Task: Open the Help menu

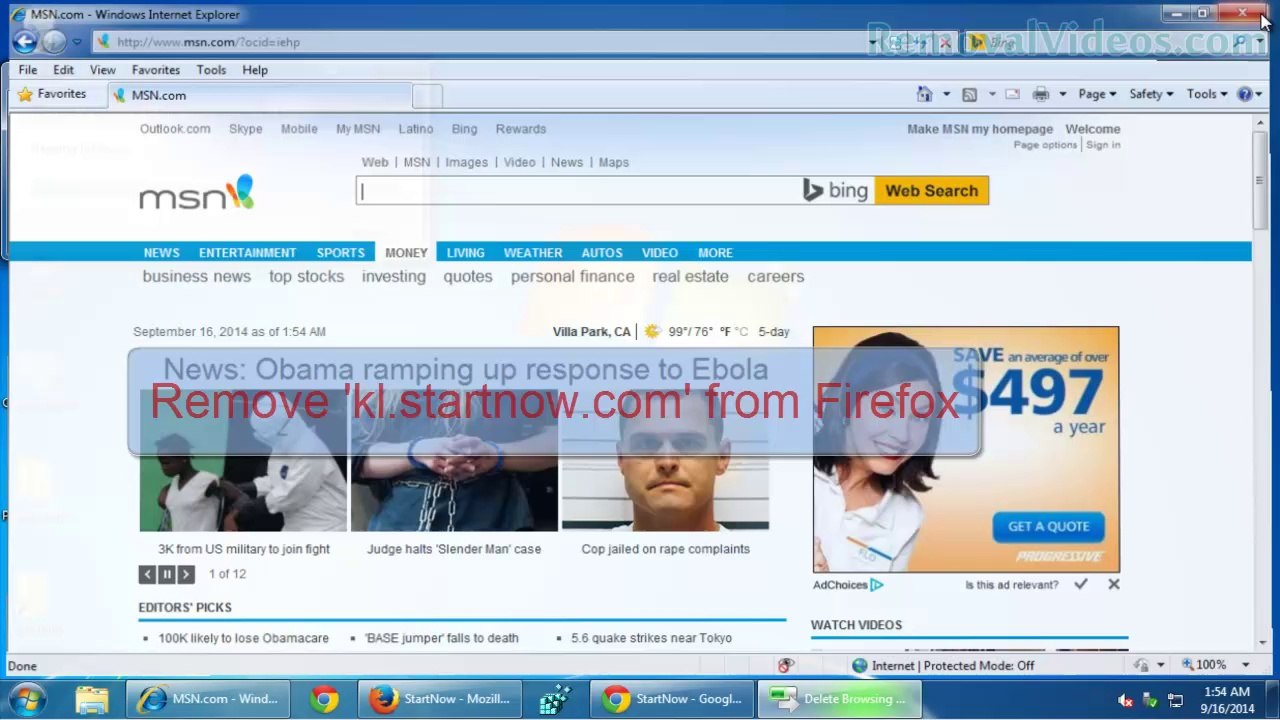Action: pos(255,70)
